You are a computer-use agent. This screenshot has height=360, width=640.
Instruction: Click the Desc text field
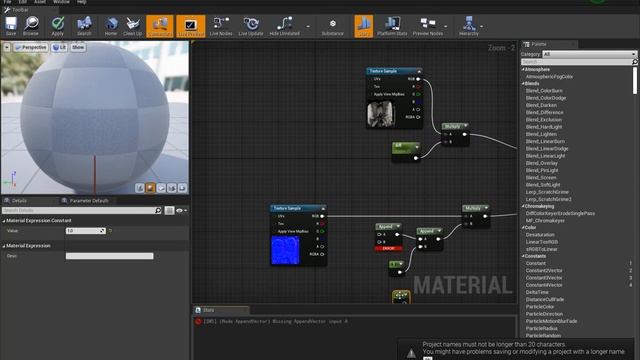[x=109, y=256]
